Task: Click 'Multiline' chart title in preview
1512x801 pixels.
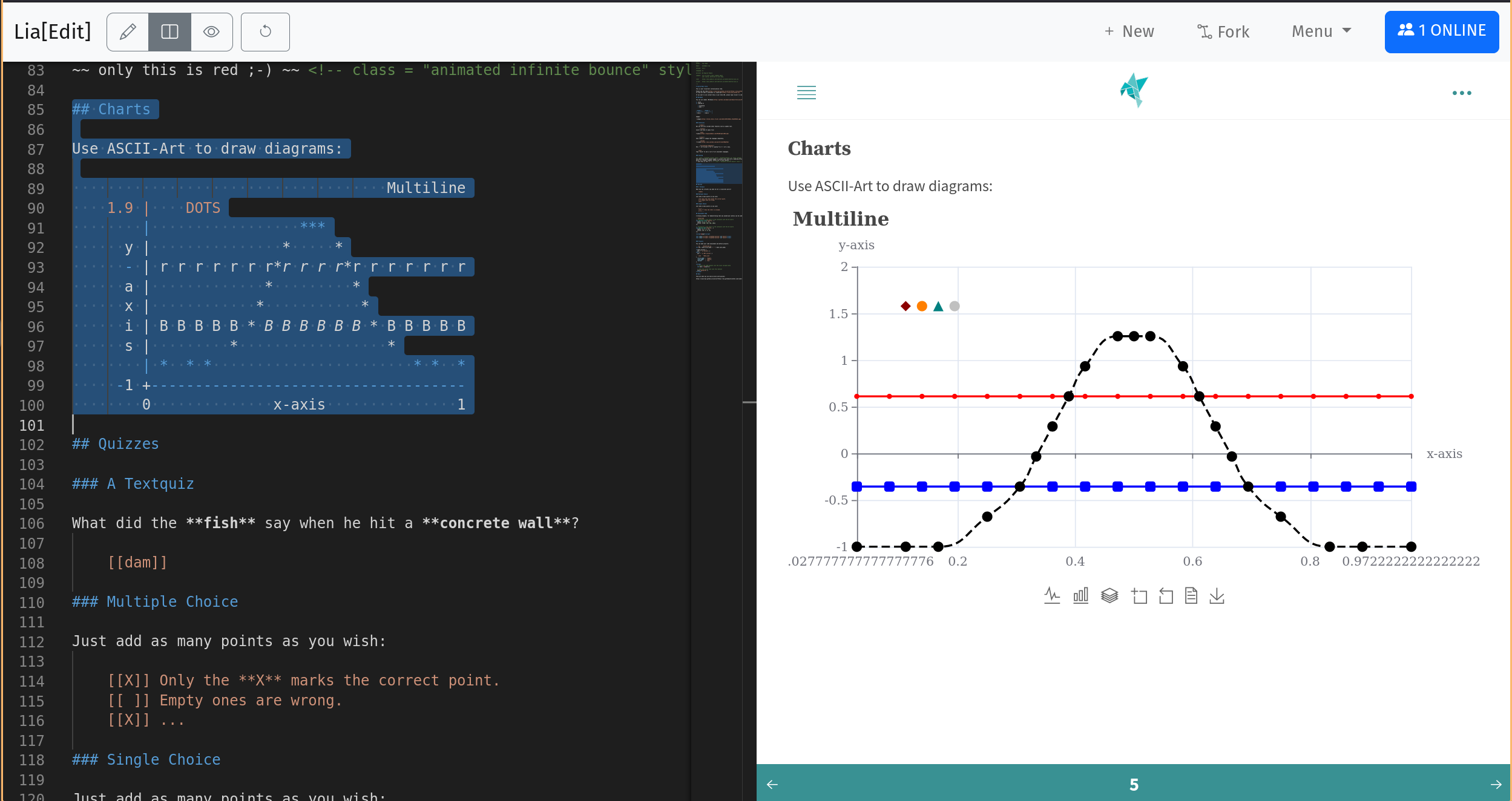Action: point(841,218)
